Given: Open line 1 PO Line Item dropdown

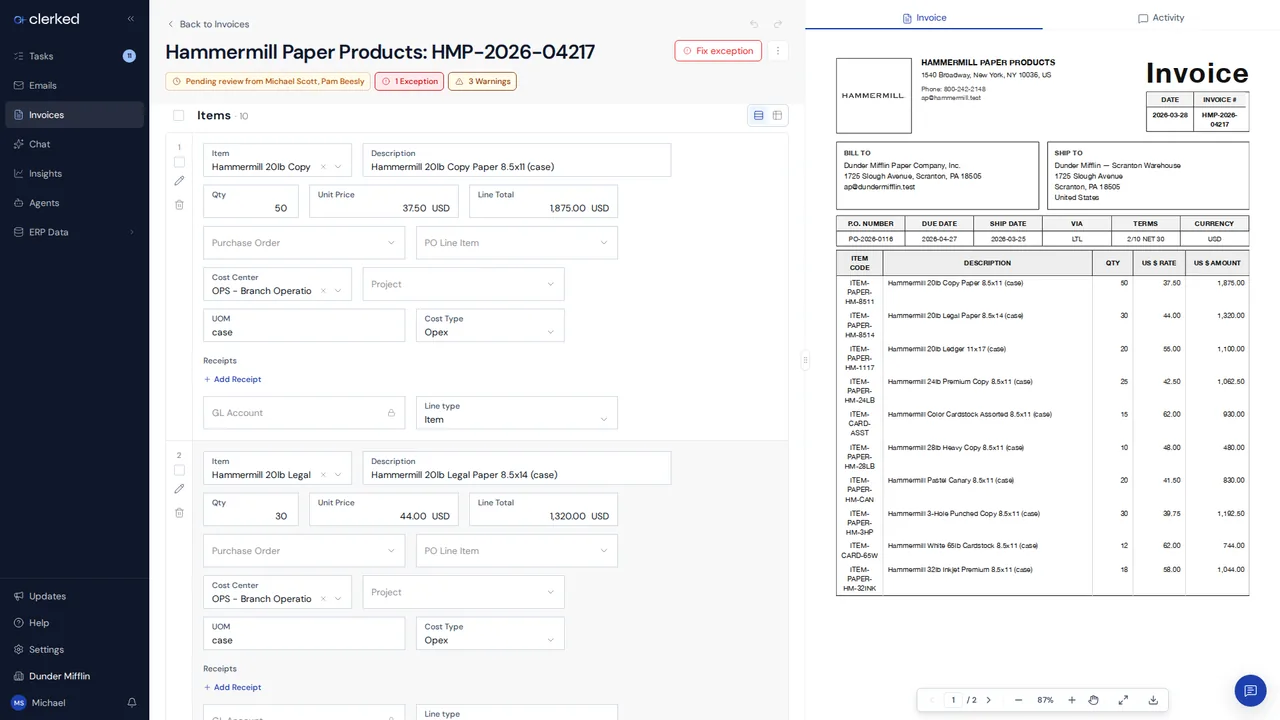Looking at the screenshot, I should pos(517,243).
